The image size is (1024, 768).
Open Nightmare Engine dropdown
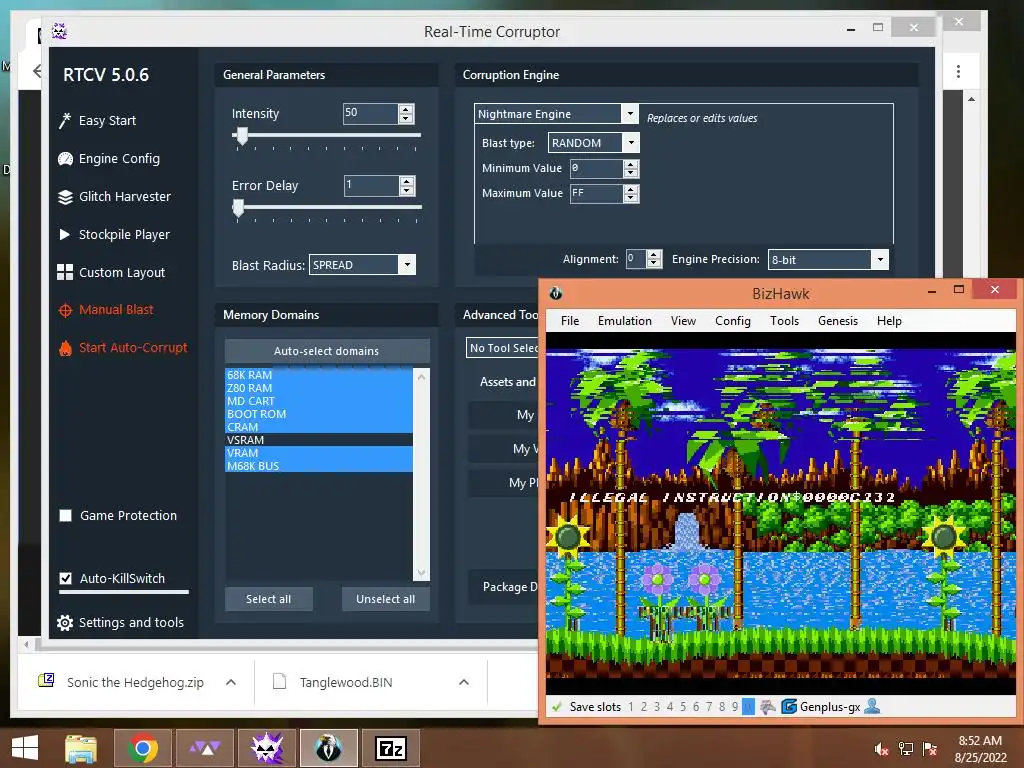[630, 114]
